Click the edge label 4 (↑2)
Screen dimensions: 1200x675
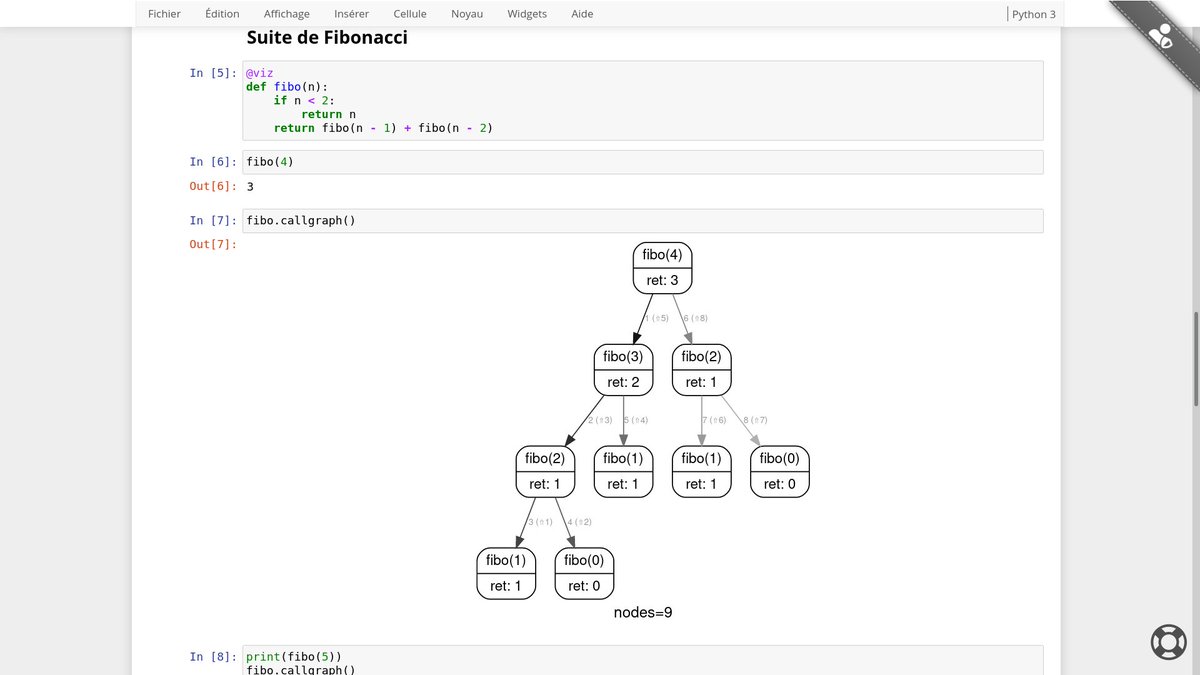pos(580,522)
